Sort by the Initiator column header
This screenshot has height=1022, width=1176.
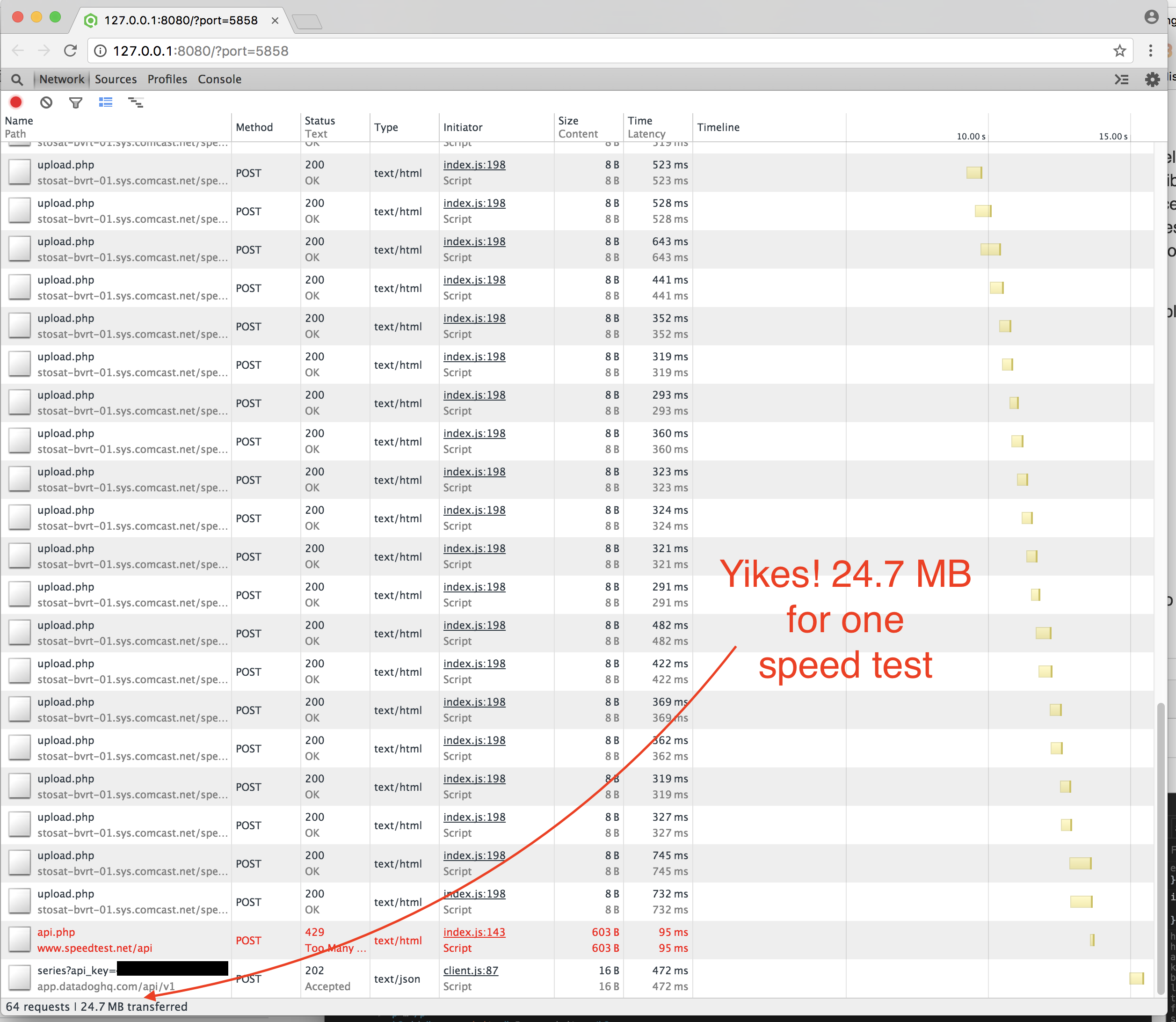(496, 127)
